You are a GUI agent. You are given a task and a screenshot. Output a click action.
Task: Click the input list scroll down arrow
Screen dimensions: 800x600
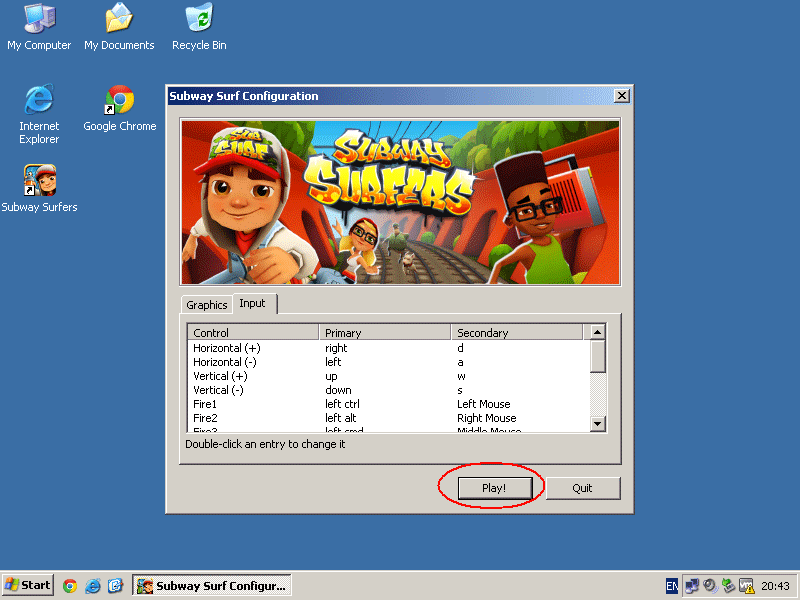[597, 423]
